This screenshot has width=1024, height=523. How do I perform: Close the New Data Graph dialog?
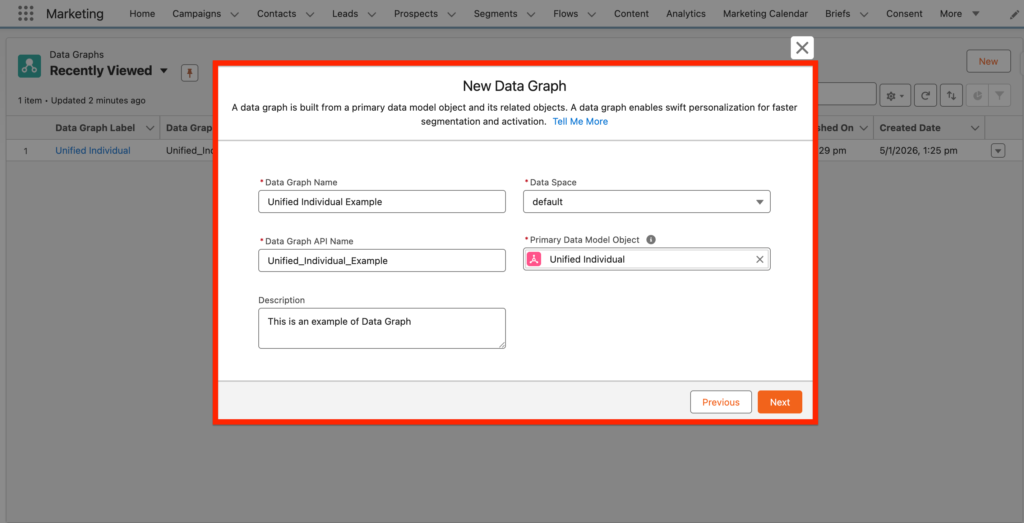tap(802, 48)
